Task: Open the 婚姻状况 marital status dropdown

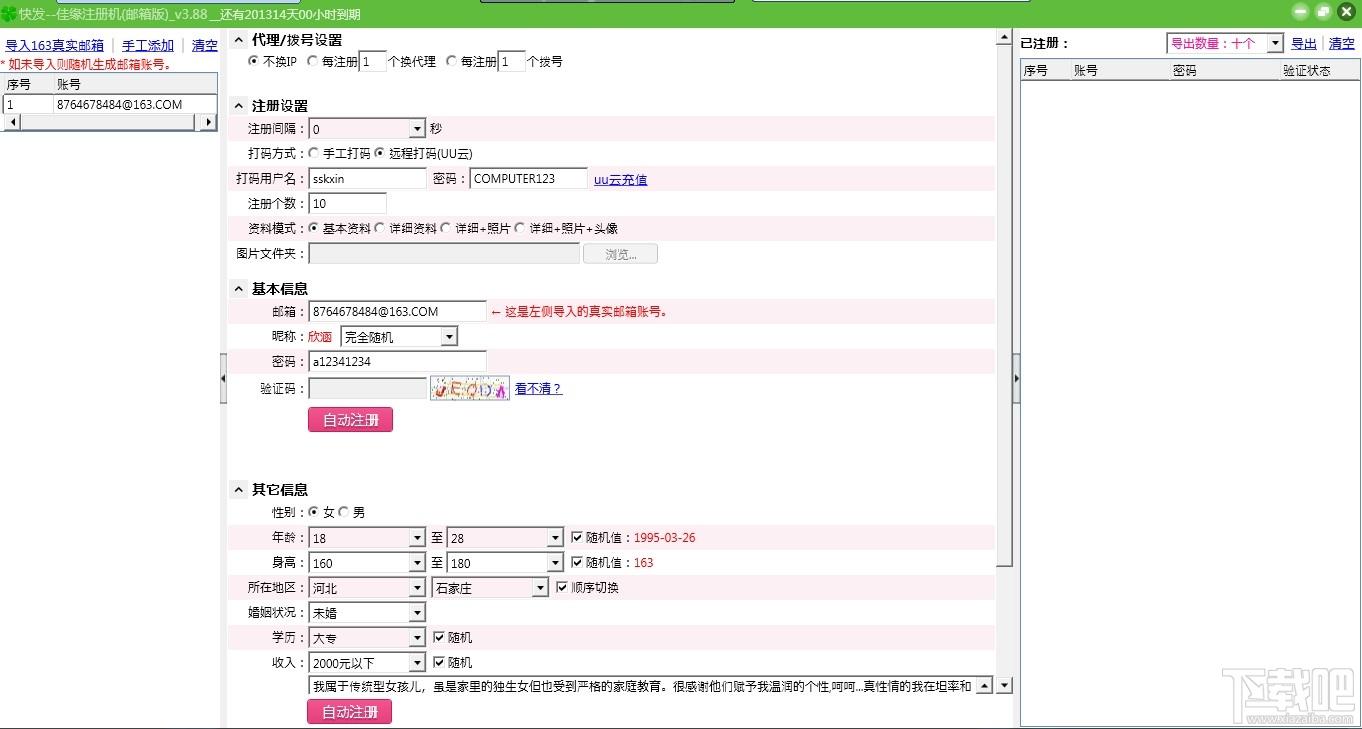Action: (x=419, y=612)
